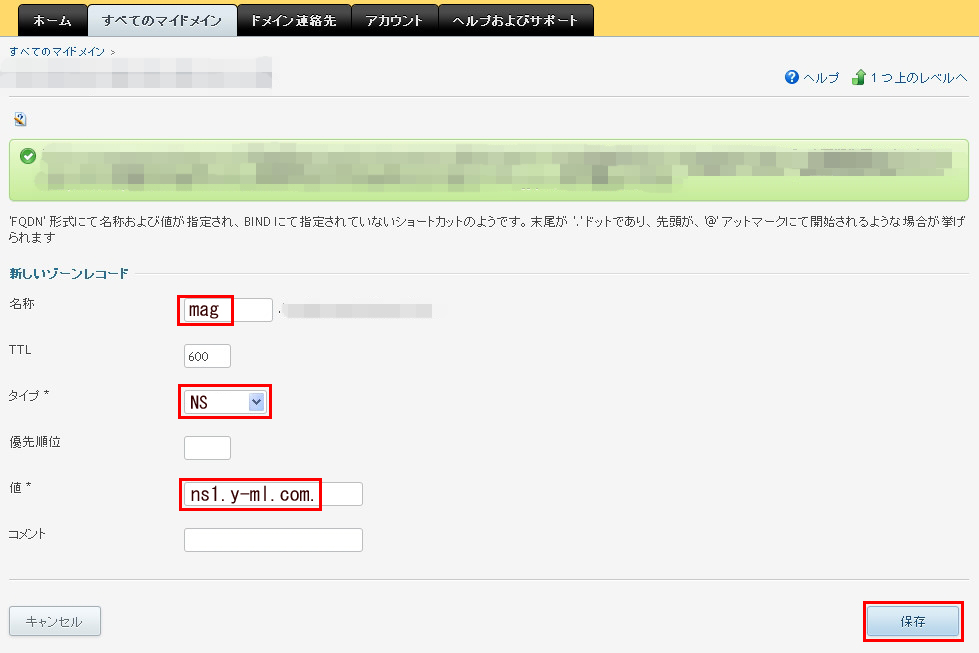
Task: Cancel with the キャンセル button
Action: pyautogui.click(x=55, y=621)
